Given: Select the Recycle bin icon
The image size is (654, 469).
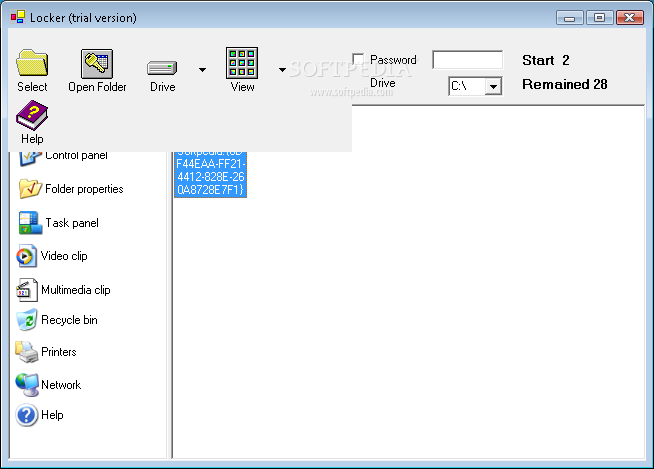Looking at the screenshot, I should [26, 320].
